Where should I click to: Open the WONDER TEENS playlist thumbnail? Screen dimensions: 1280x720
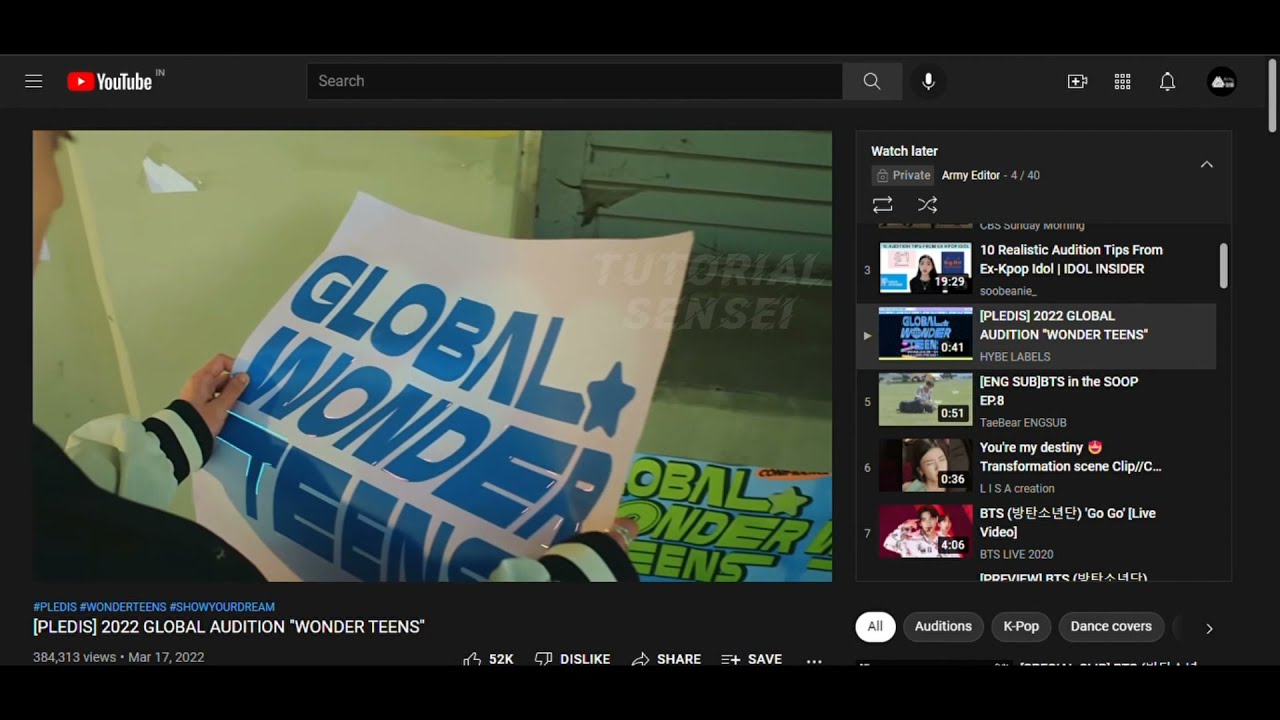click(x=926, y=333)
